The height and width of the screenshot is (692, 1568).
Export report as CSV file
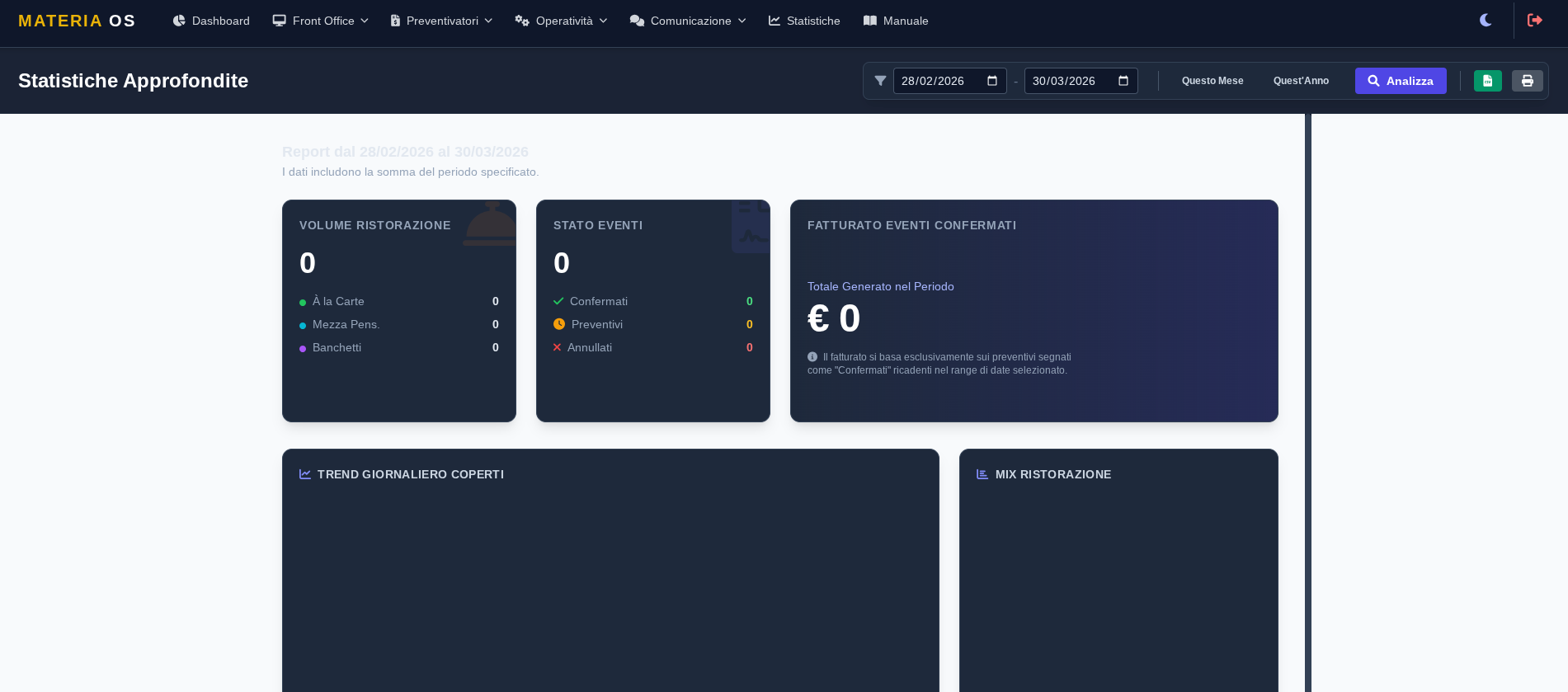click(x=1487, y=81)
